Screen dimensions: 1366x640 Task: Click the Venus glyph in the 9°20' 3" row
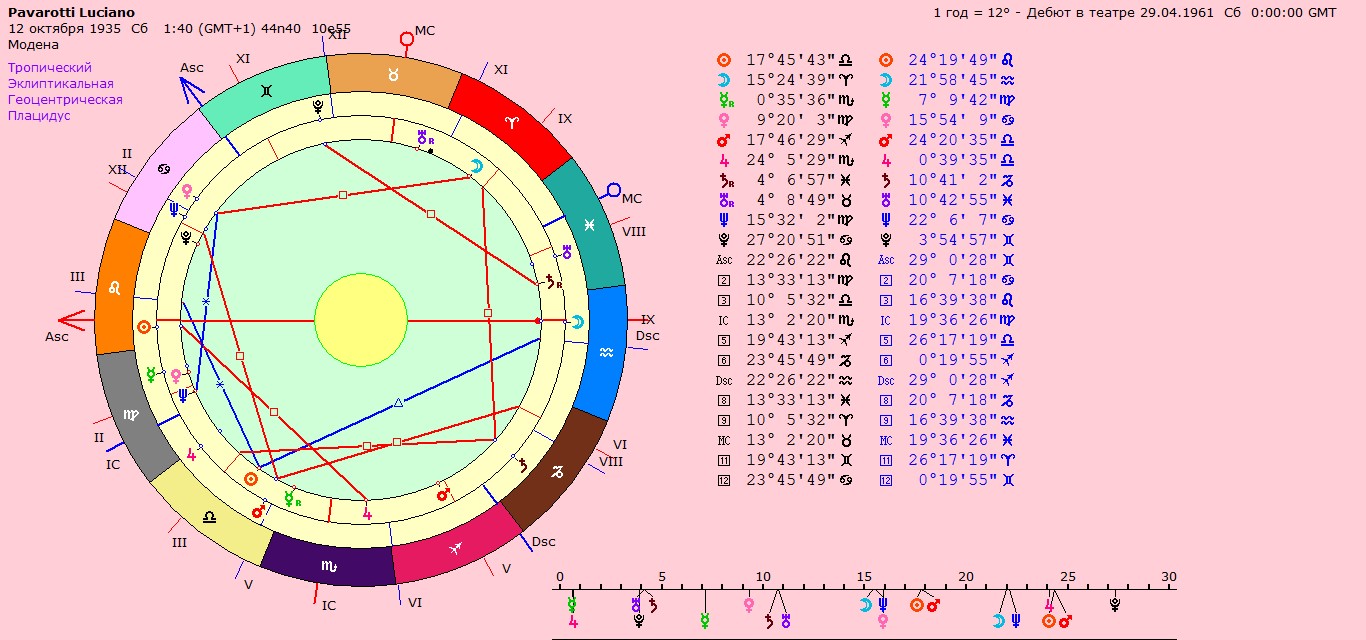click(x=724, y=120)
